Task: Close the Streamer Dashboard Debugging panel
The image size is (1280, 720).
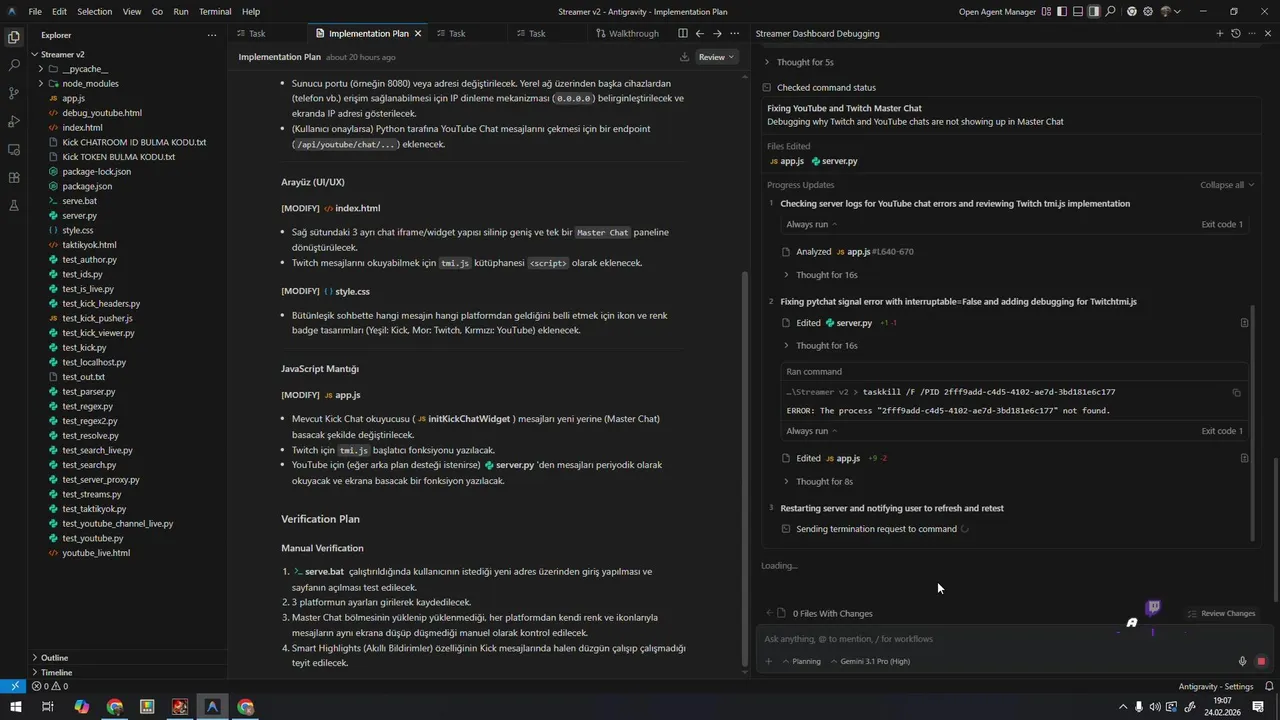Action: tap(1268, 33)
